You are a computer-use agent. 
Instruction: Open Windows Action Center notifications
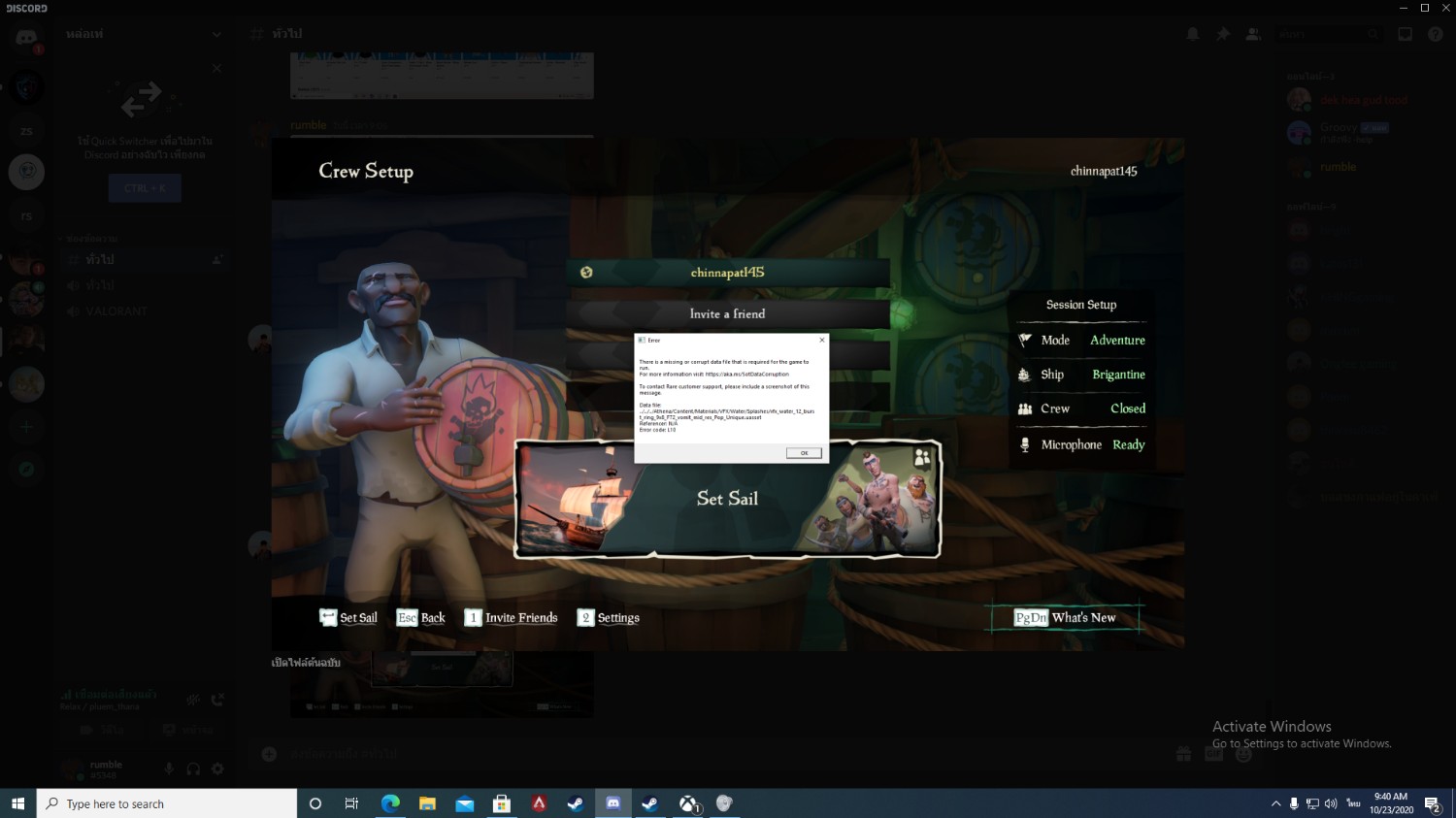coord(1432,803)
